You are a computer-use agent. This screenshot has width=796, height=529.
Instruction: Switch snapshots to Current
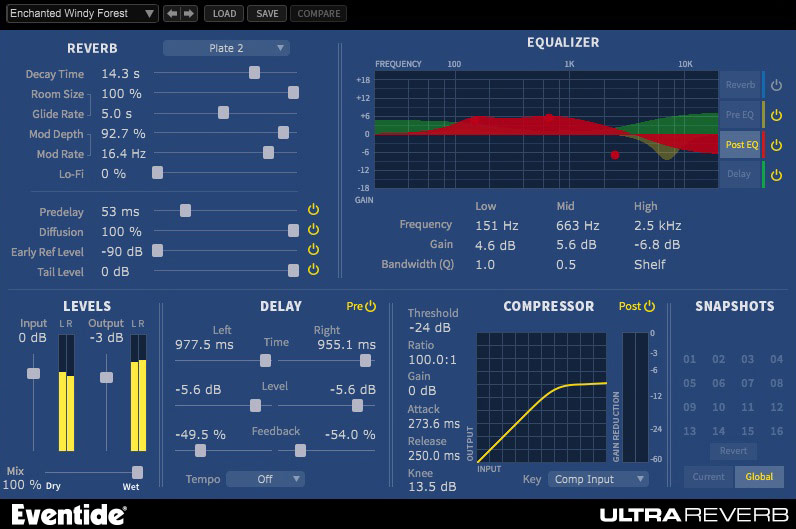click(709, 477)
